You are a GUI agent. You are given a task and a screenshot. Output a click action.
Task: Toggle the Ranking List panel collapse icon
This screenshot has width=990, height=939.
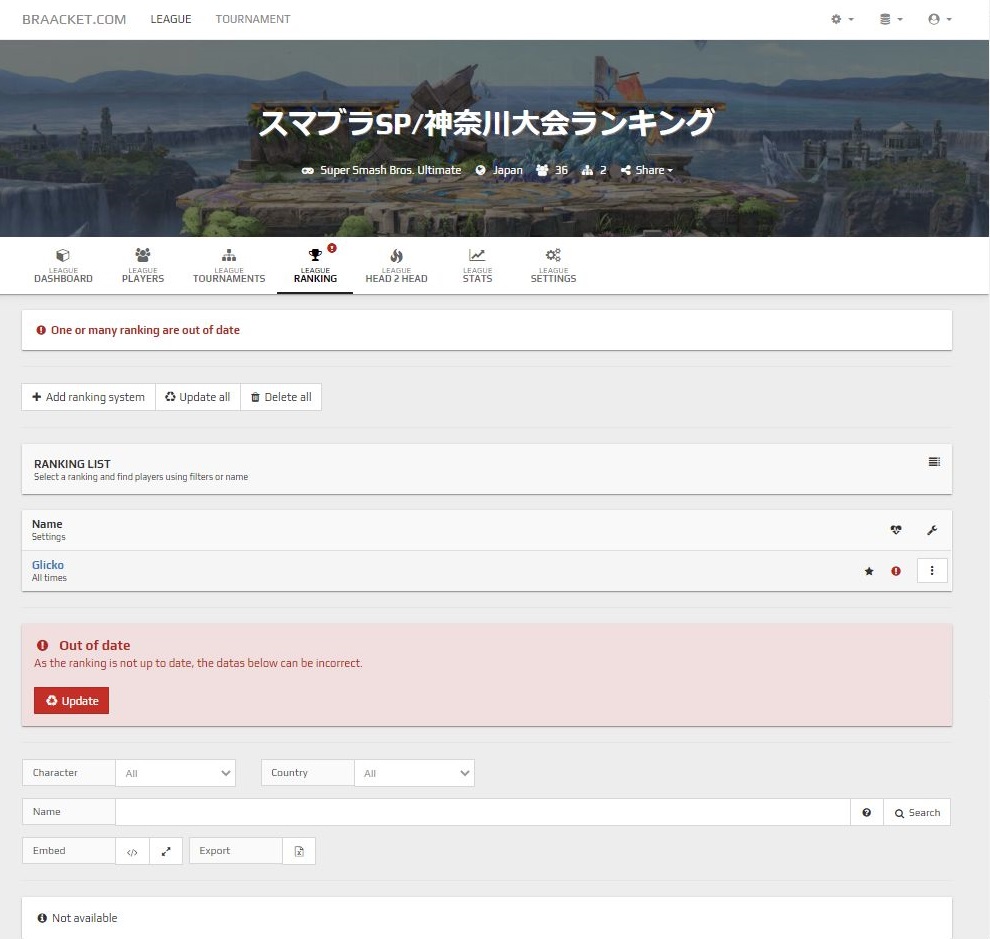pyautogui.click(x=934, y=462)
